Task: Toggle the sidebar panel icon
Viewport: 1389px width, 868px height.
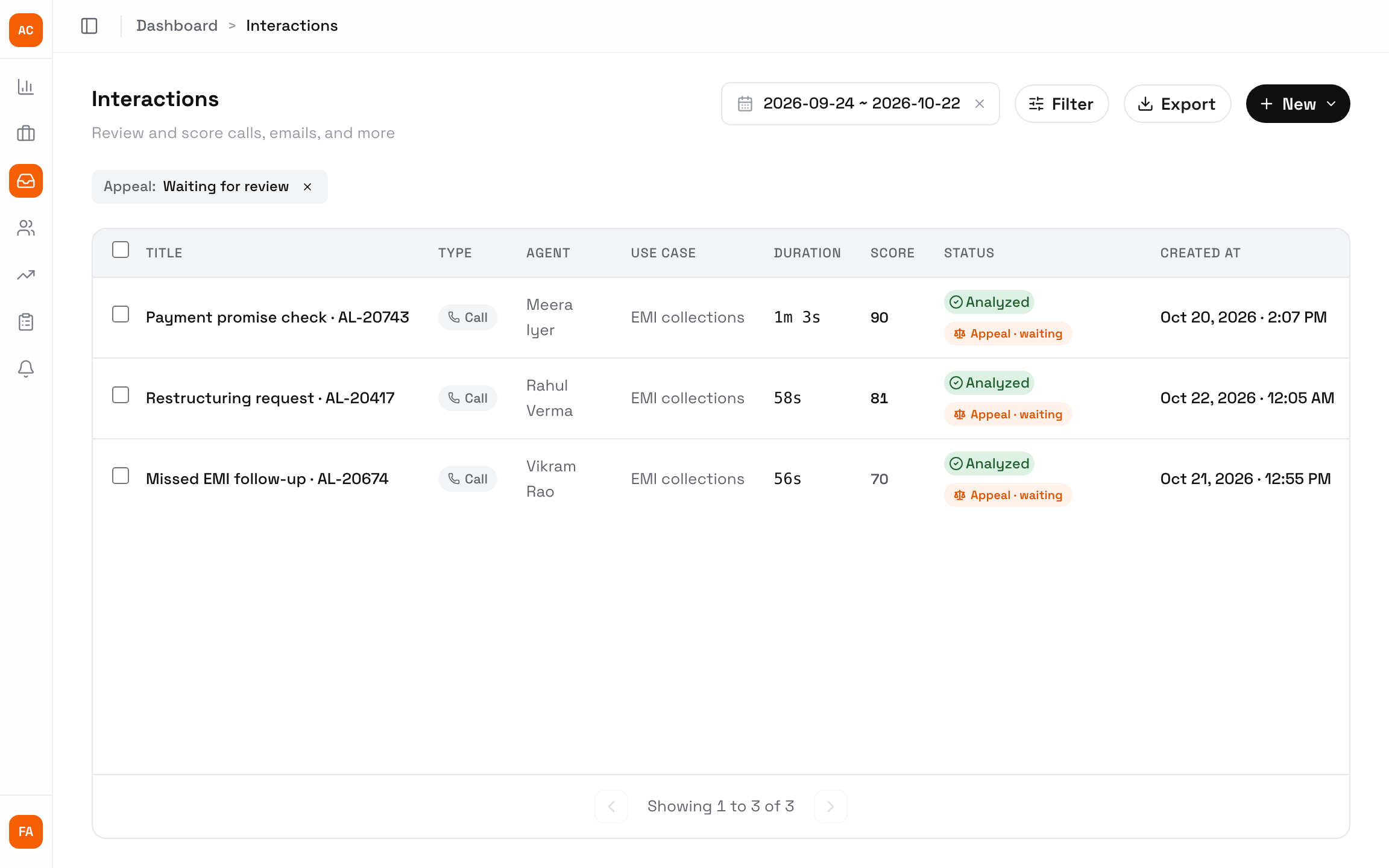Action: 89,26
